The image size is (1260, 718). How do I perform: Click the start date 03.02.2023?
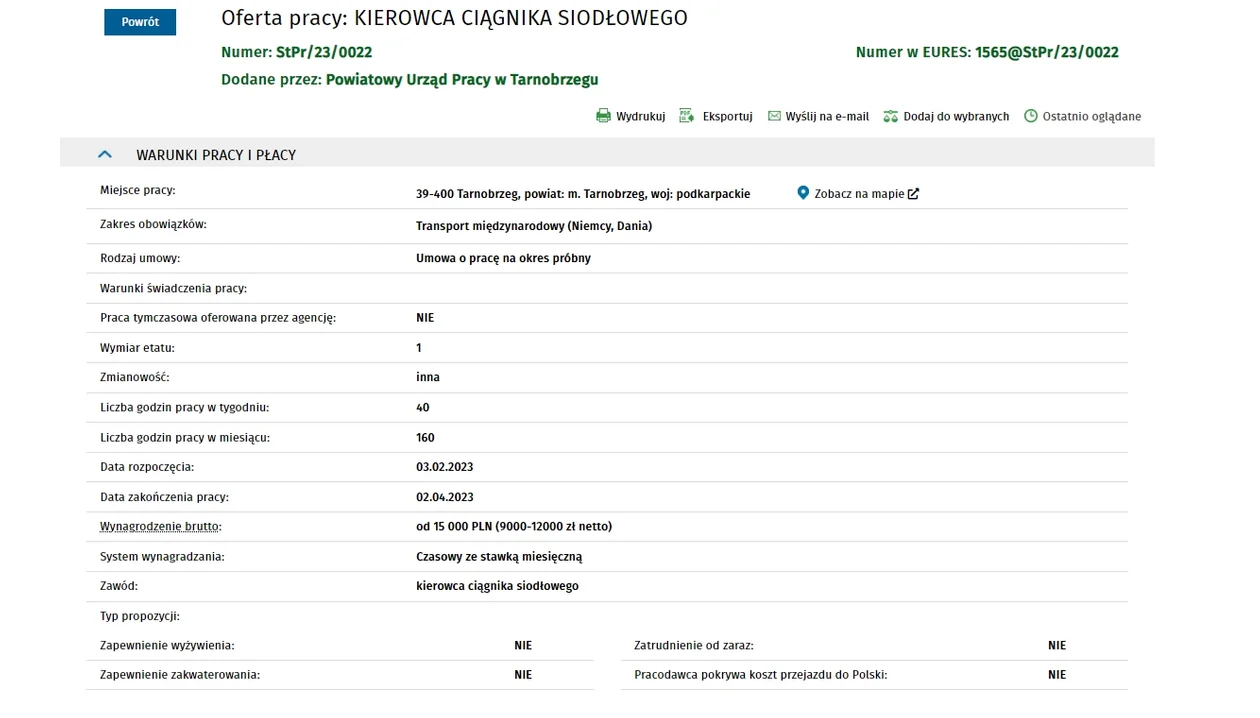(445, 467)
